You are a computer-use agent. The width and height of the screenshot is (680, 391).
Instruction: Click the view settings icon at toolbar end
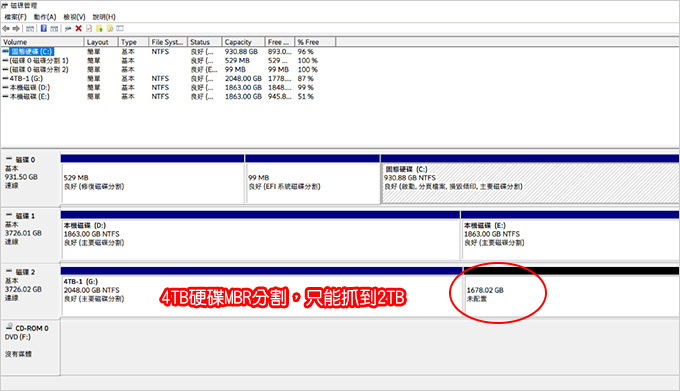[120, 29]
